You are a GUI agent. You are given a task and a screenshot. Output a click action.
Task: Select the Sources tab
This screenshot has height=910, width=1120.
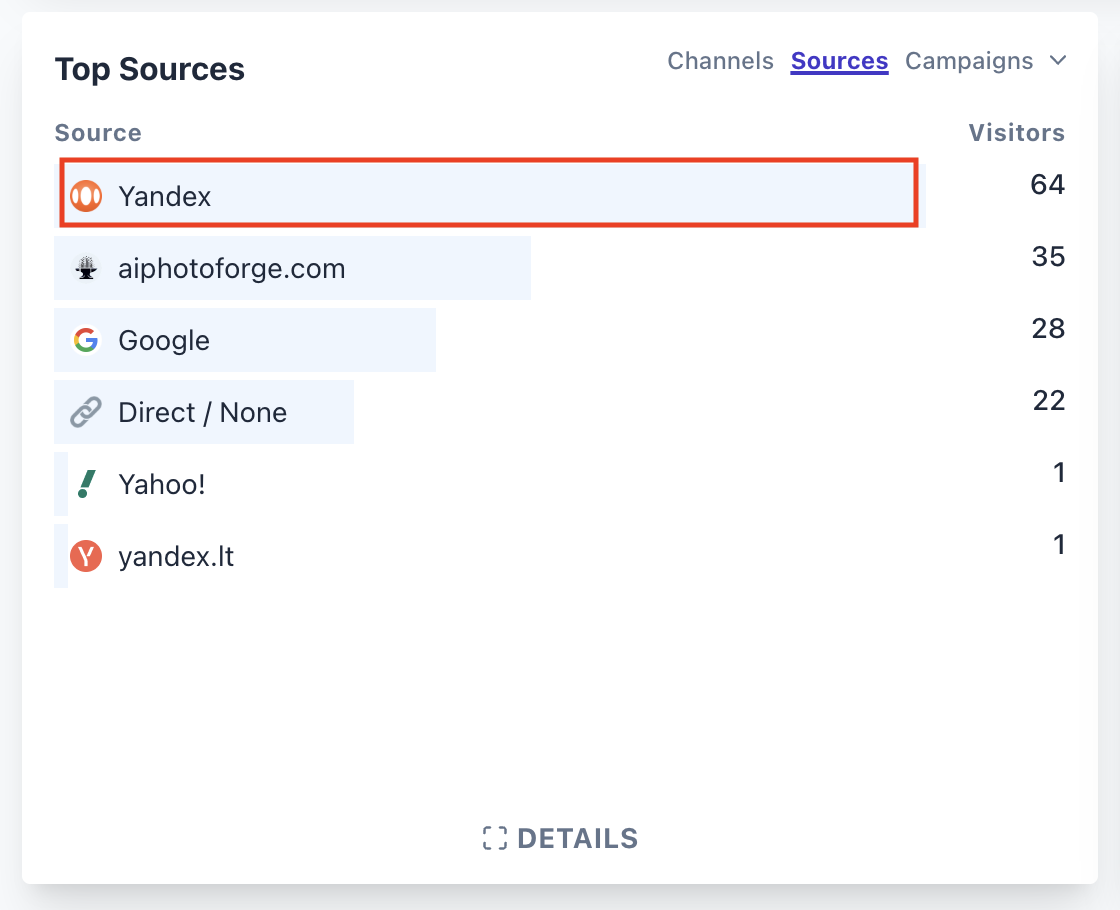tap(839, 61)
